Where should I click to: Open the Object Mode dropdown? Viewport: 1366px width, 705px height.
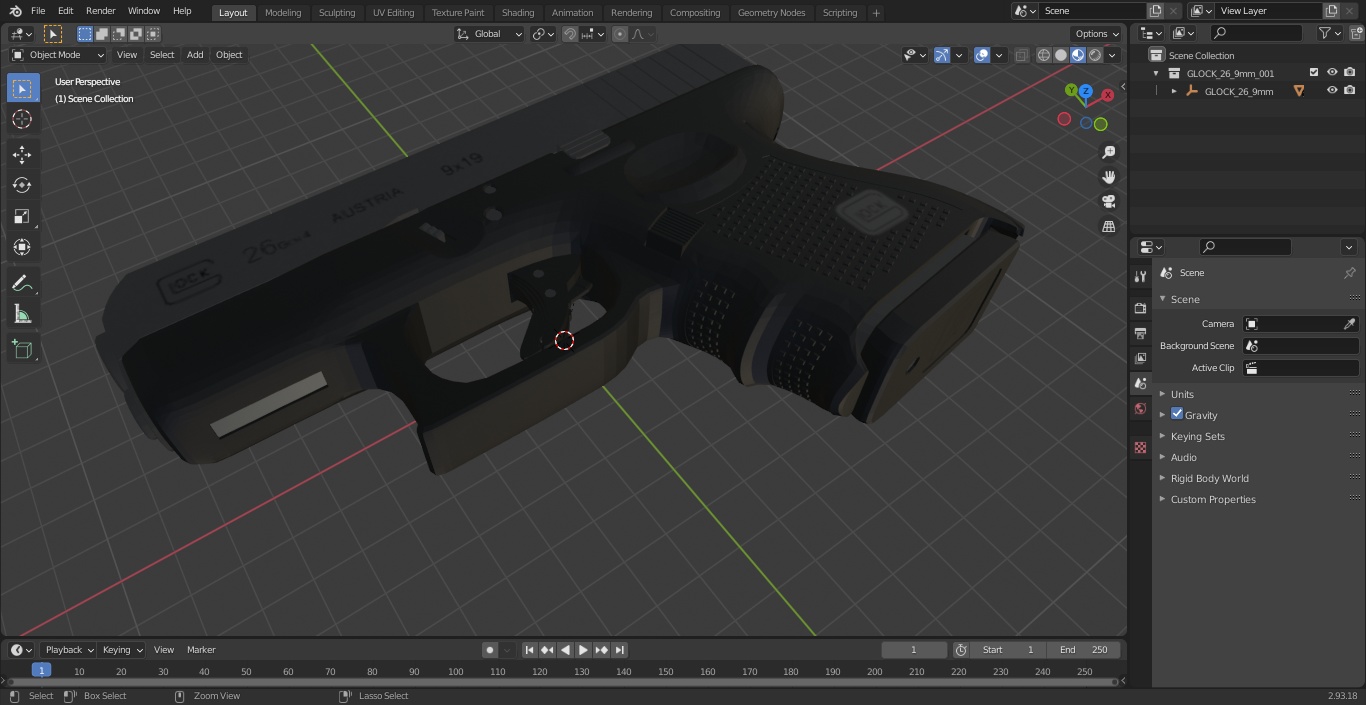tap(58, 55)
